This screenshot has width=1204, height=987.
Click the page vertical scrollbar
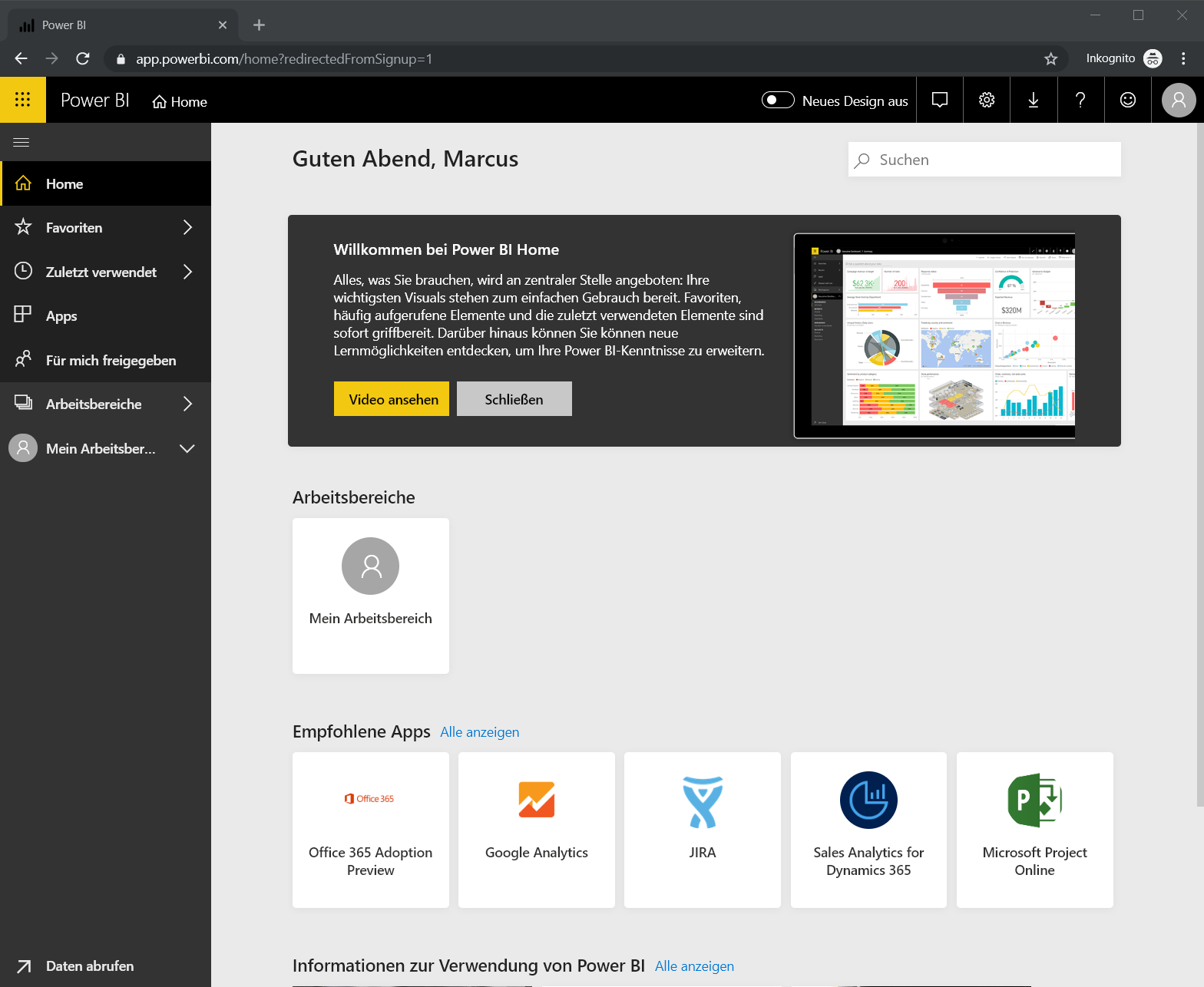coord(1200,464)
